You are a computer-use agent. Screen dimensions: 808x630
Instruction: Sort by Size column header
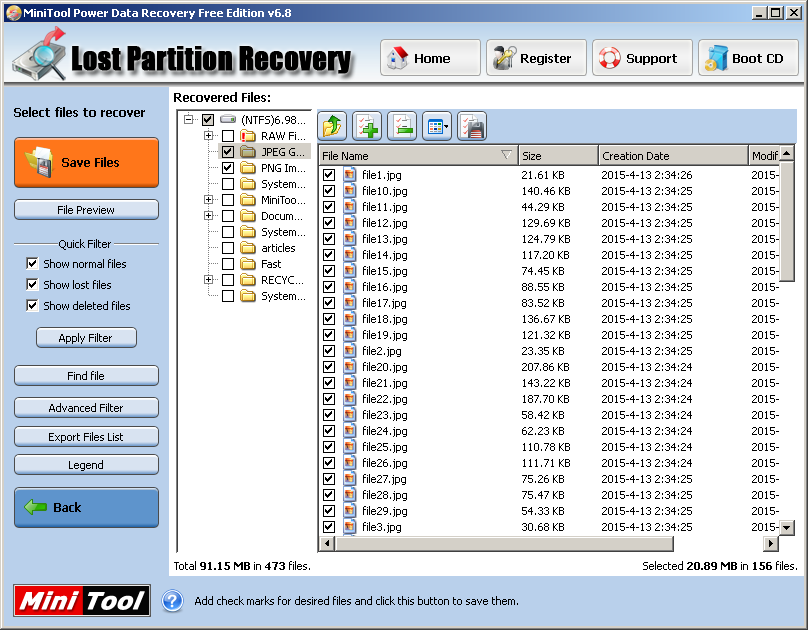coord(558,156)
